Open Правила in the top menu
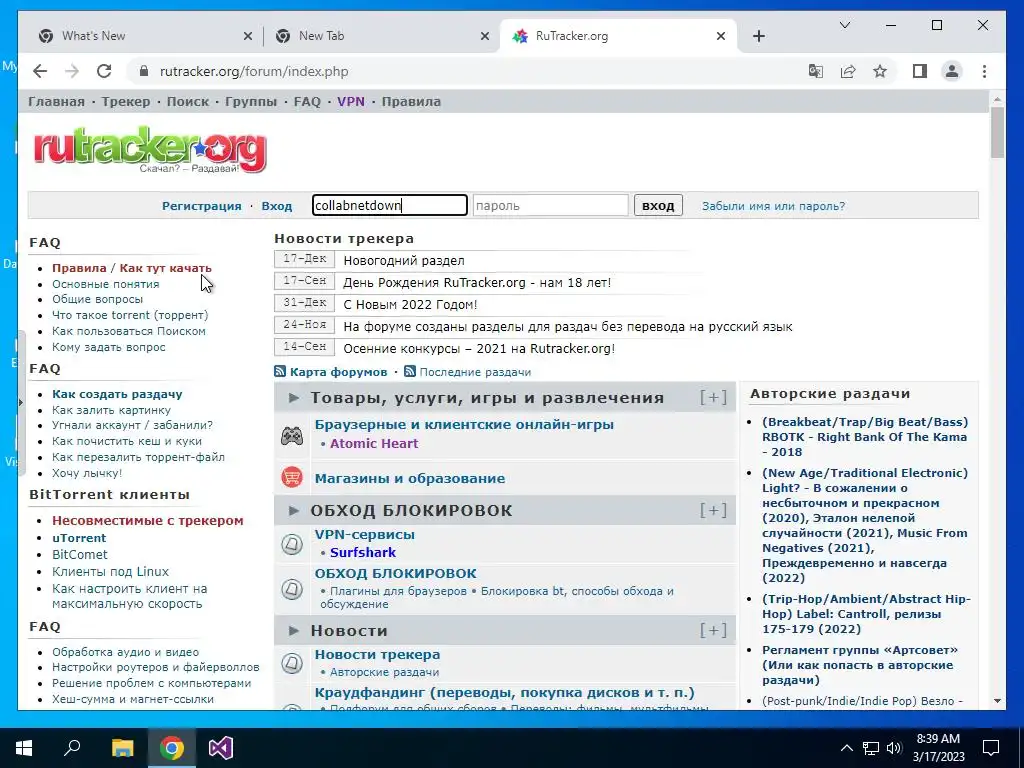The width and height of the screenshot is (1024, 768). [x=411, y=101]
